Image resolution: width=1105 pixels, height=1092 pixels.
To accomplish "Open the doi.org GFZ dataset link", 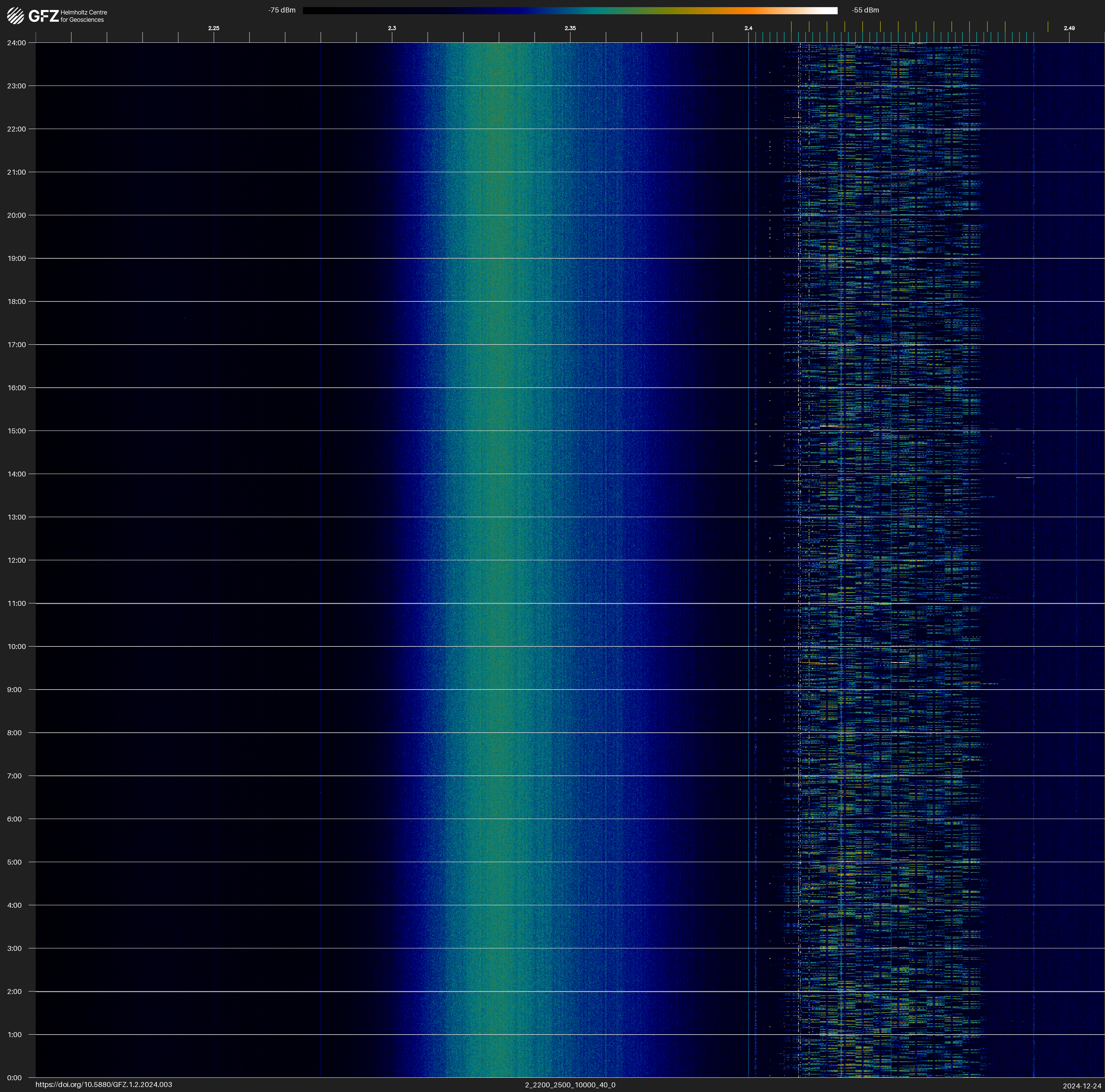I will point(103,1085).
